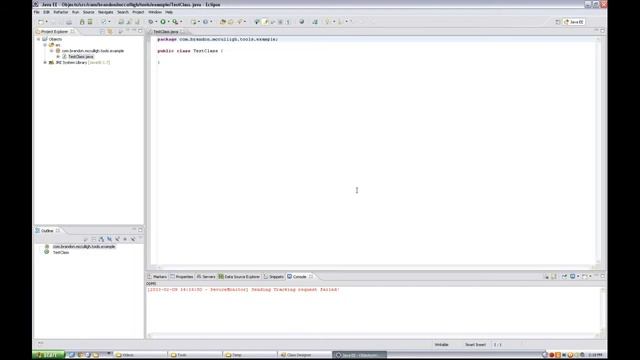640x360 pixels.
Task: Click the New file toolbar icon
Action: pyautogui.click(x=41, y=22)
